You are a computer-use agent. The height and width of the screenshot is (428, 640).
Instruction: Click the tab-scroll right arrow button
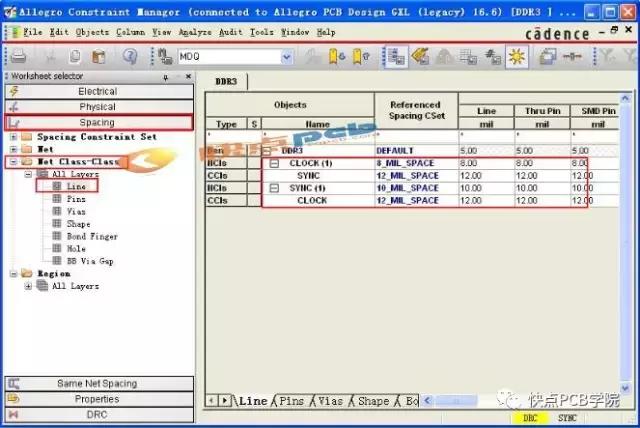coord(225,401)
